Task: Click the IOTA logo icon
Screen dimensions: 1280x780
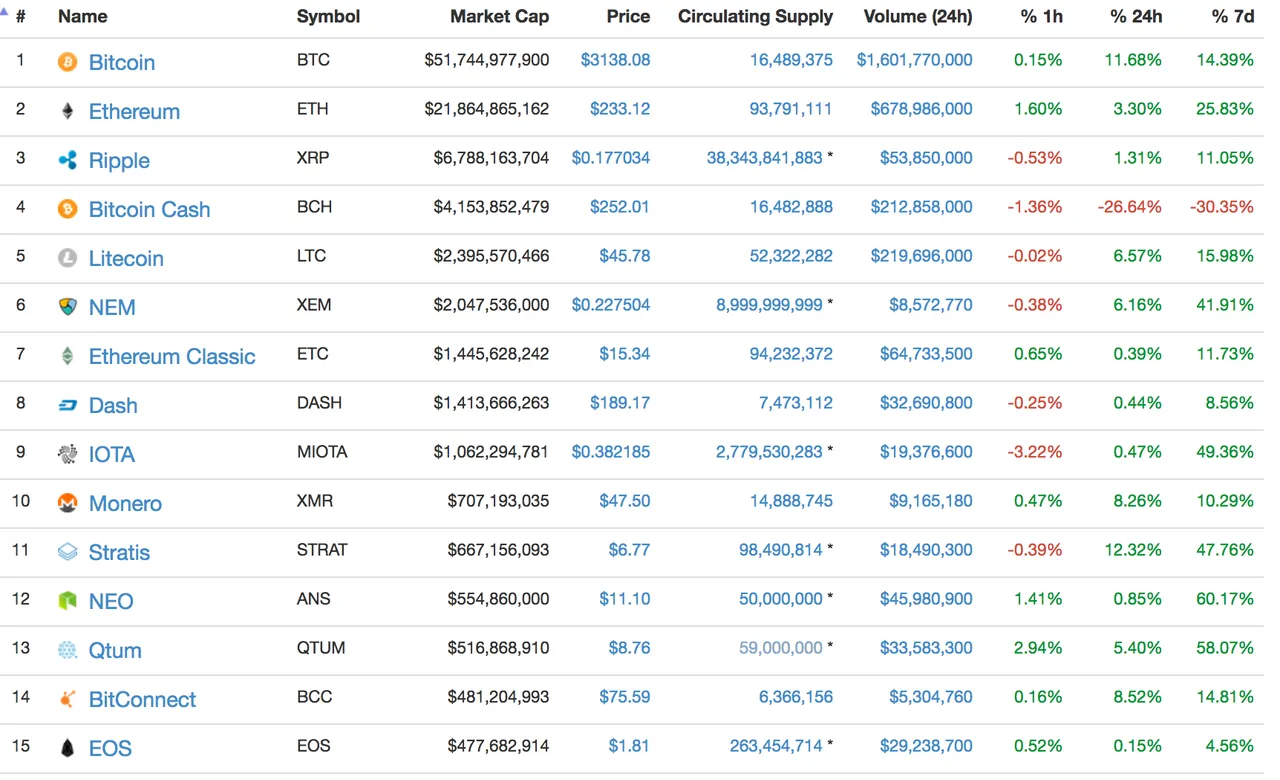Action: (x=67, y=454)
